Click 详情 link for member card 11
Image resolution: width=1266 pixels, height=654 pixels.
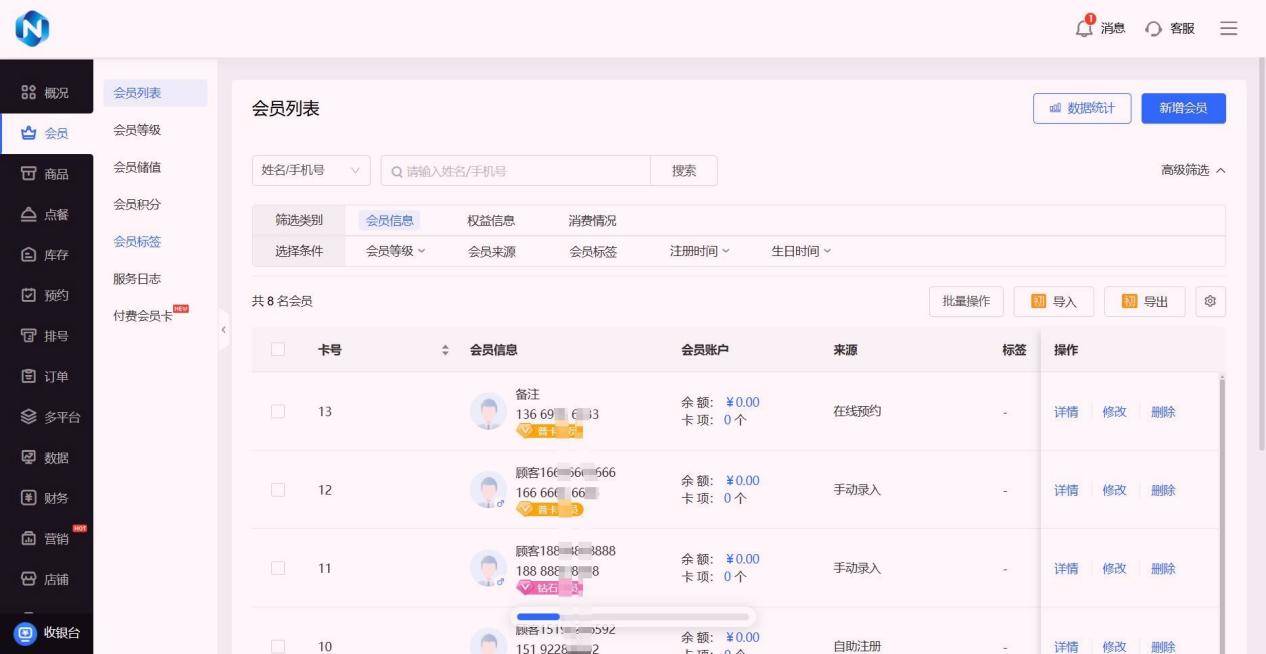click(1066, 568)
